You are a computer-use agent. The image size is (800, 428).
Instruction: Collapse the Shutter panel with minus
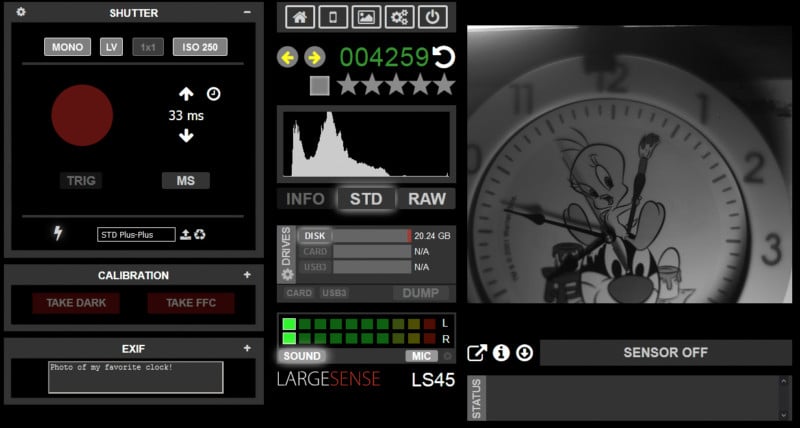coord(247,12)
